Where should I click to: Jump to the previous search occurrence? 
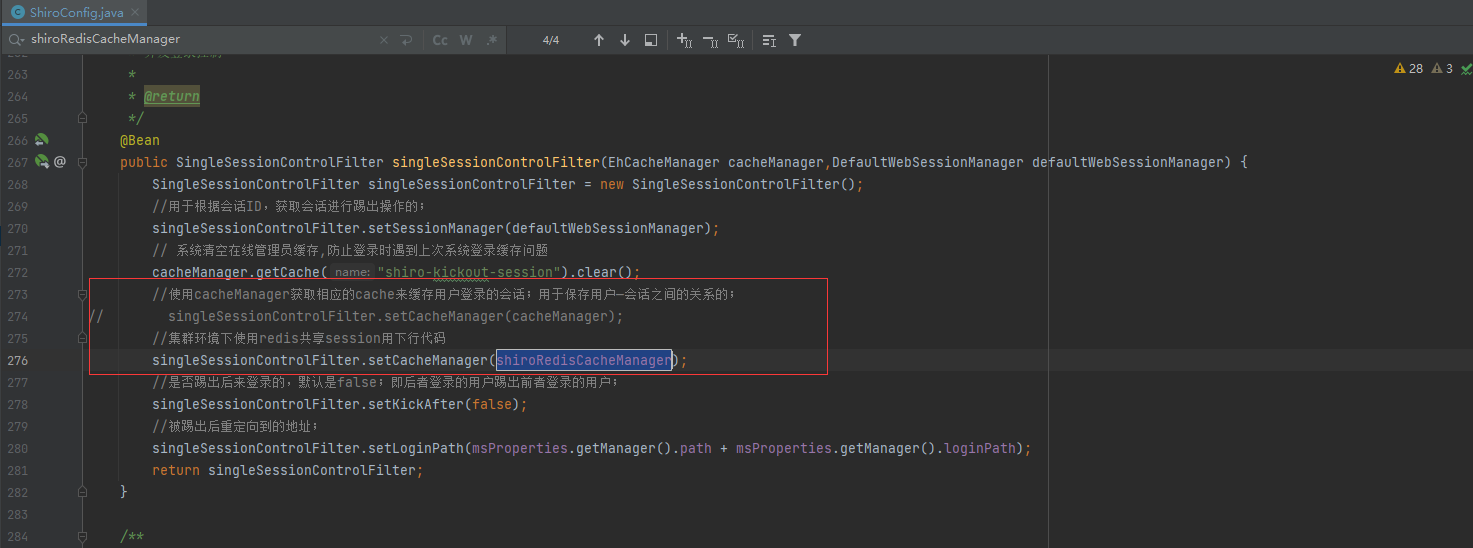click(599, 40)
